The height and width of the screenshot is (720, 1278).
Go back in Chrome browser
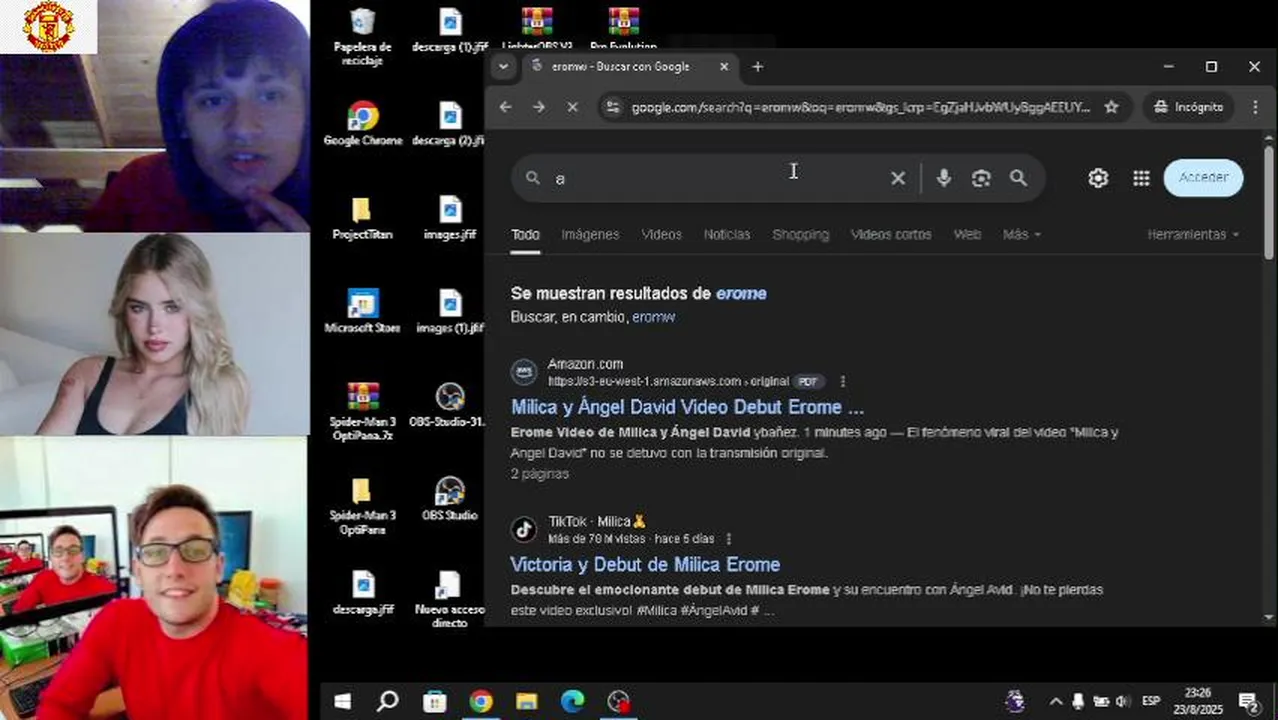pos(505,107)
